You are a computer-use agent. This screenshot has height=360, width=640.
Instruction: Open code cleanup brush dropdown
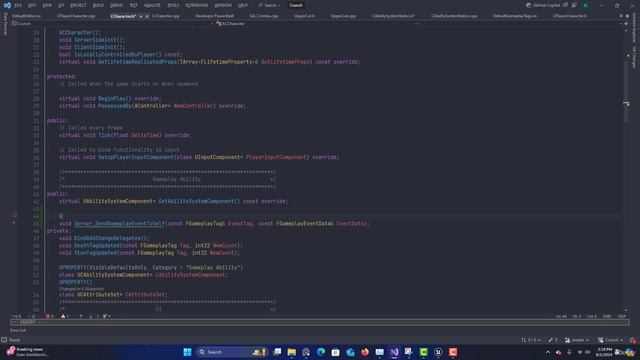pyautogui.click(x=106, y=316)
